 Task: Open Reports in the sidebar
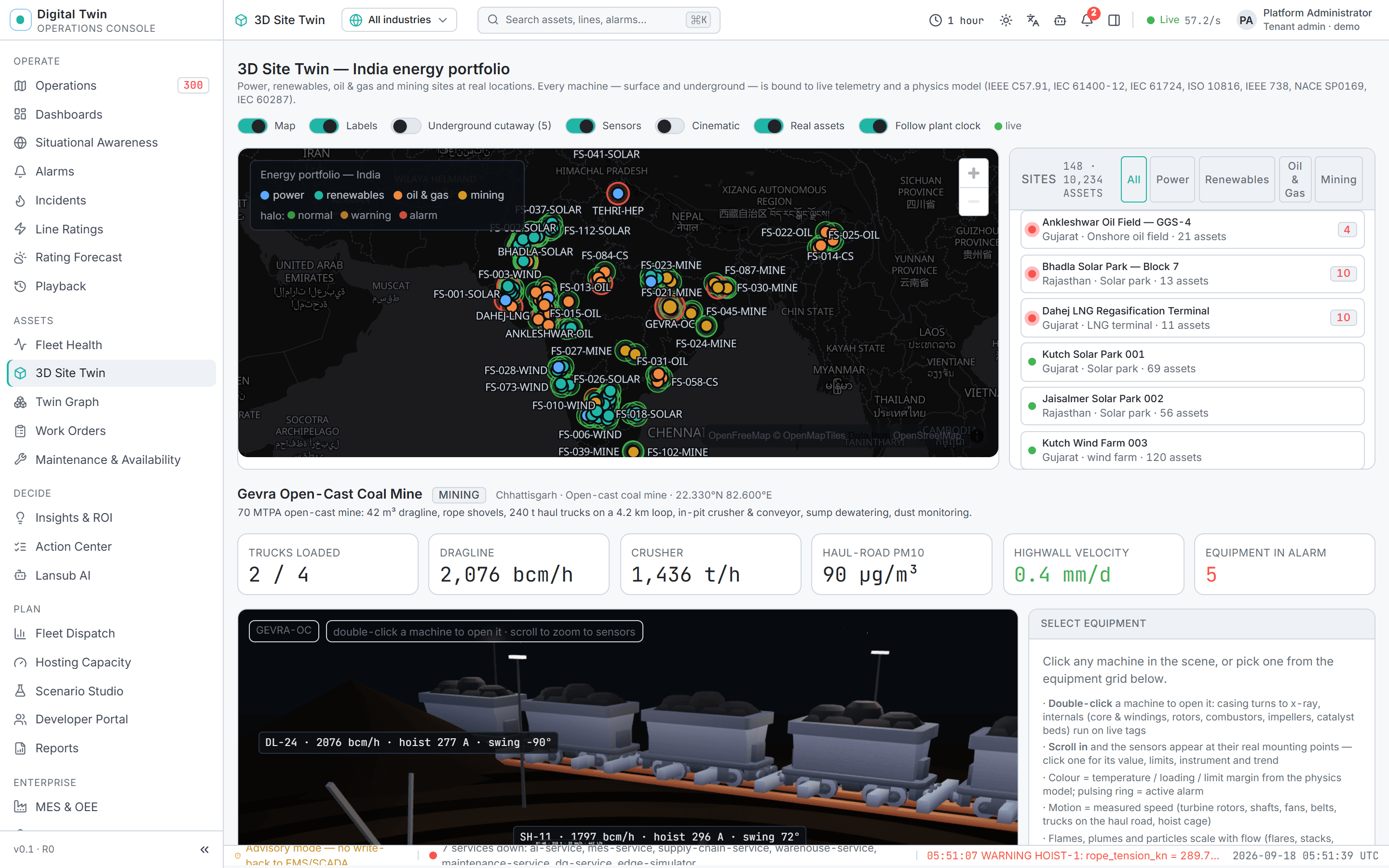[111, 747]
